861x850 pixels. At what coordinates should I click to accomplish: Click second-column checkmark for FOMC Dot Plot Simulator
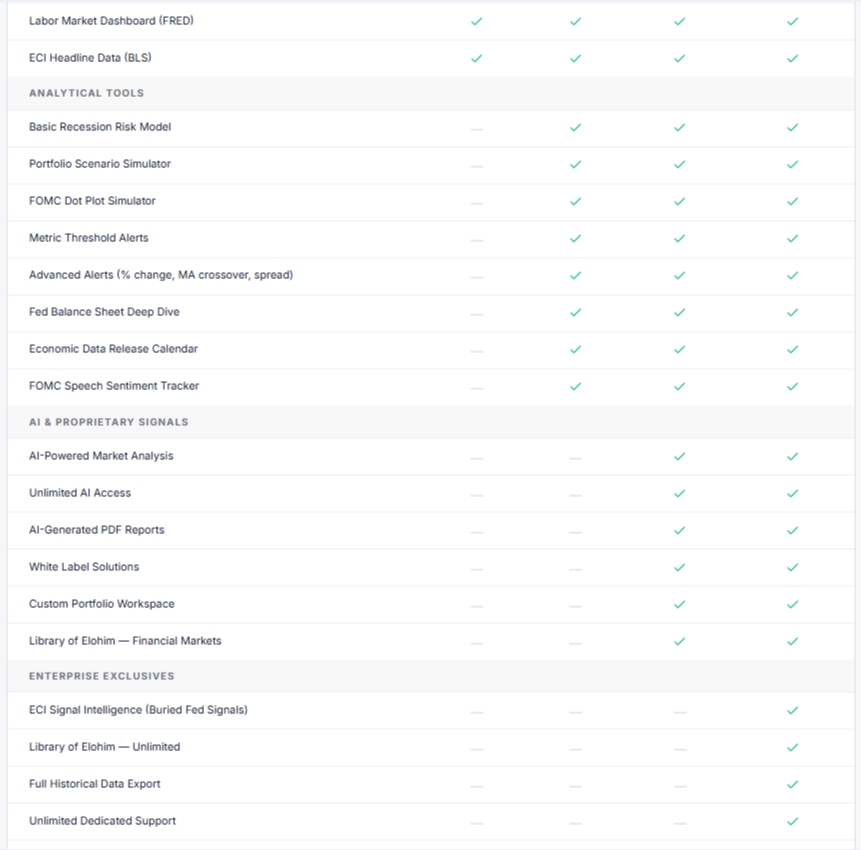click(575, 202)
